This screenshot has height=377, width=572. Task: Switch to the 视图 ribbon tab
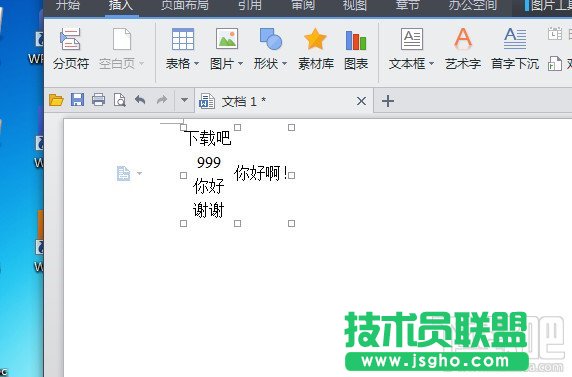click(355, 5)
